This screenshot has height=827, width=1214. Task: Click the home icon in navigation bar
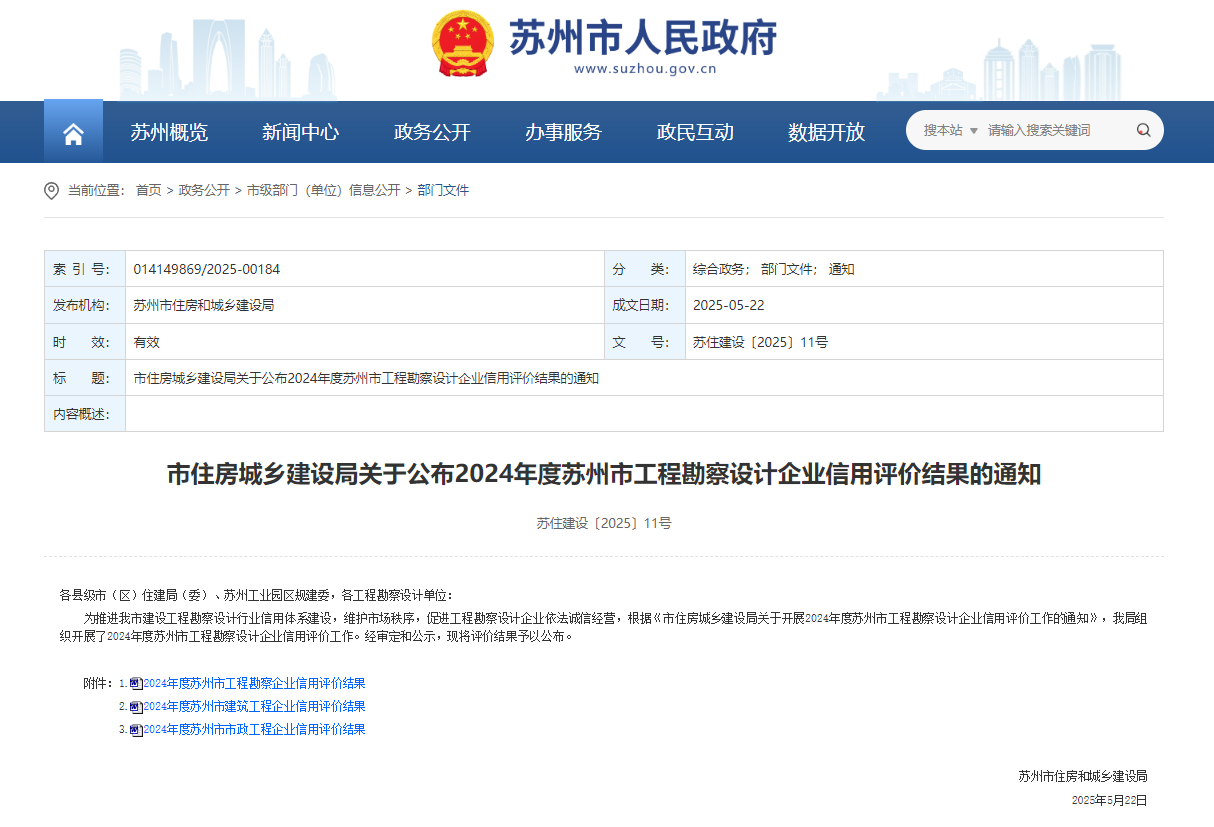pos(73,133)
